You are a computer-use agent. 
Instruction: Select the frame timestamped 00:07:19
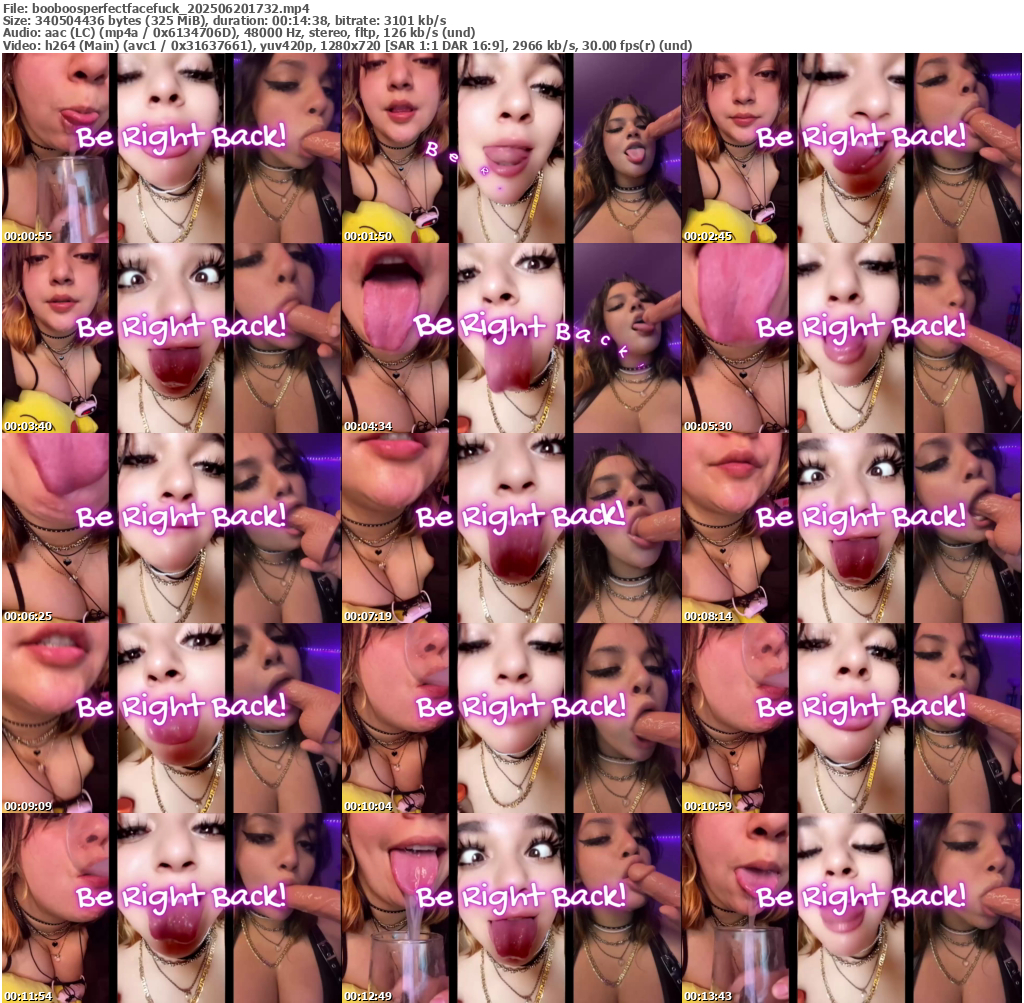(511, 528)
